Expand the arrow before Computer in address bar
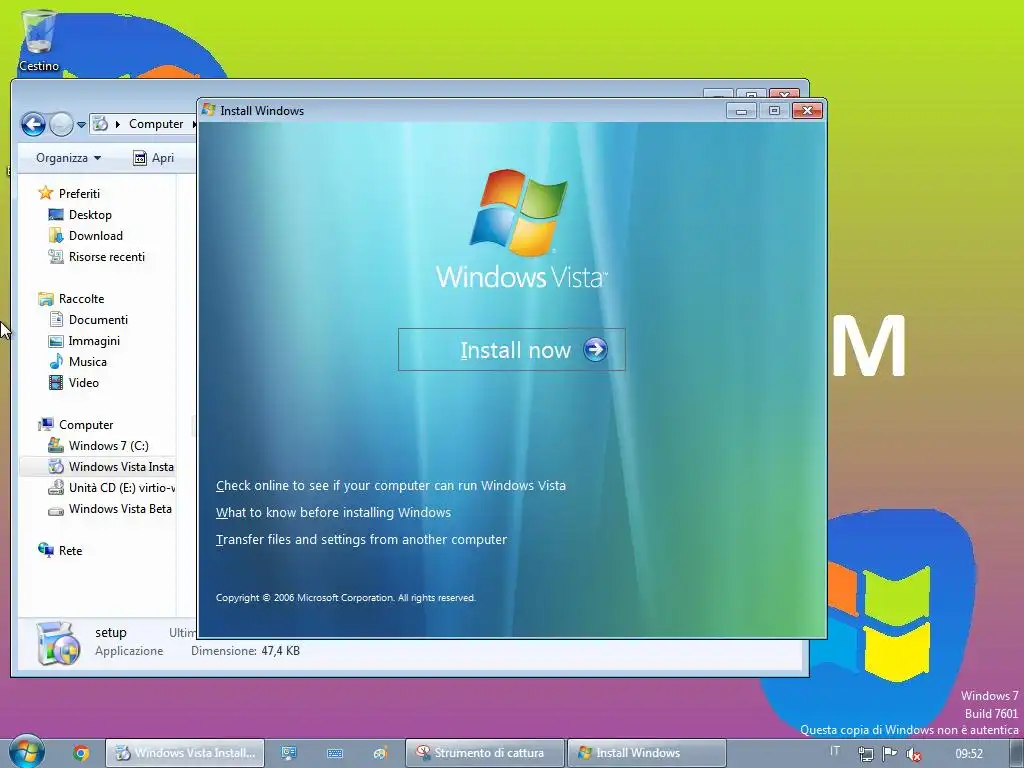This screenshot has width=1024, height=768. click(x=118, y=124)
